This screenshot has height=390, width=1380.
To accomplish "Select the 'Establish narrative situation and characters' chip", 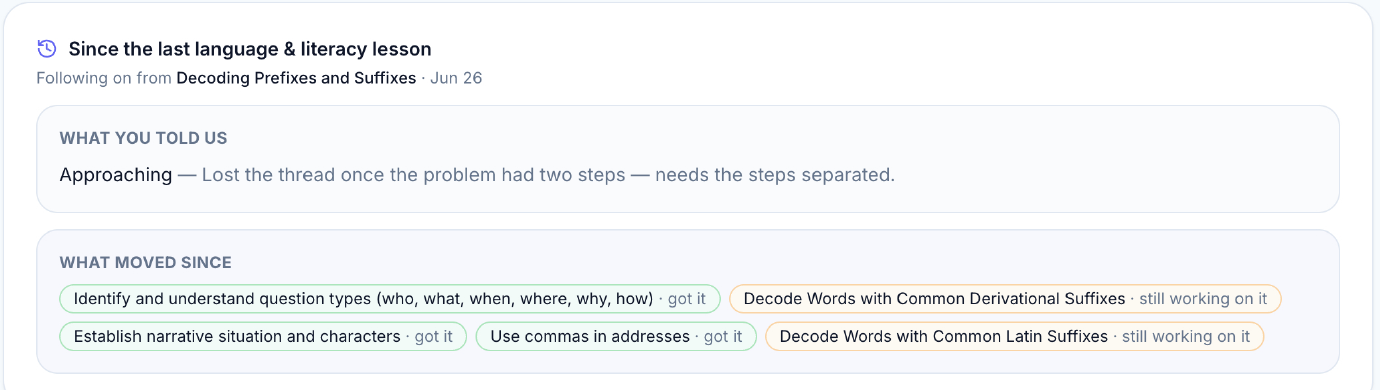I will tap(263, 337).
